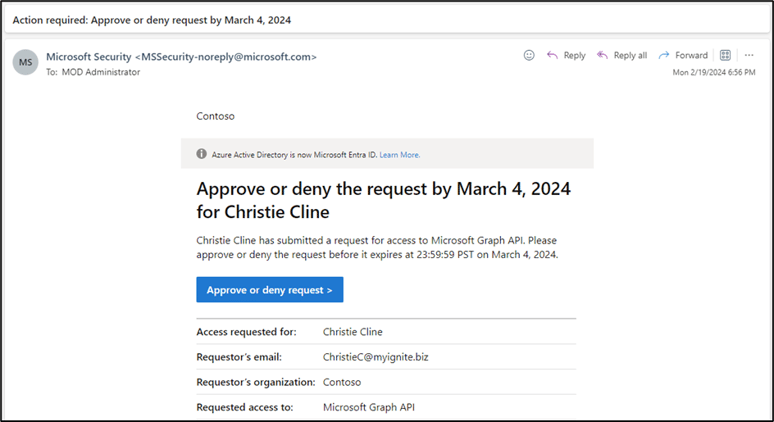Viewport: 774px width, 422px height.
Task: Click the Requested access to label
Action: tap(245, 407)
